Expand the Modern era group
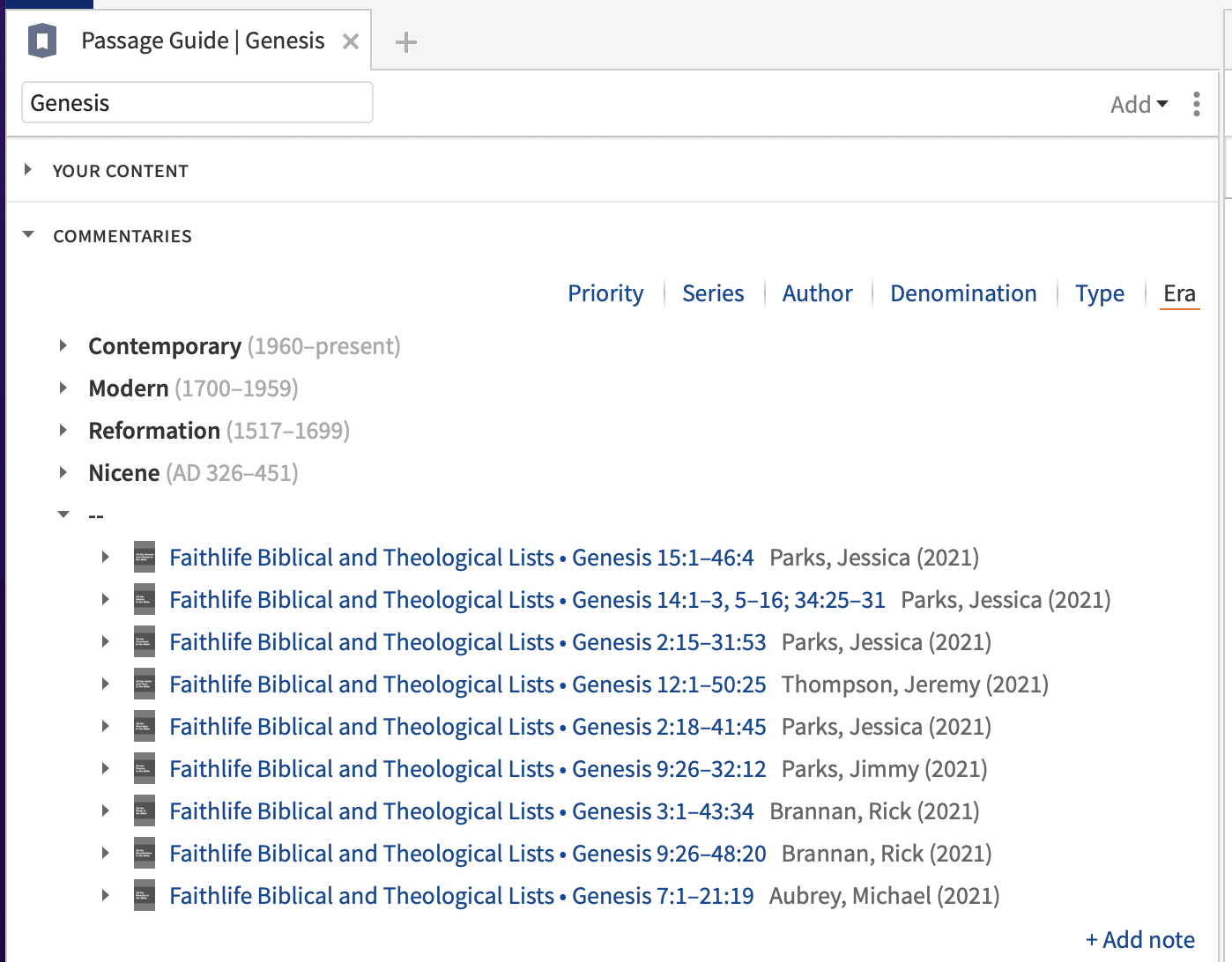The width and height of the screenshot is (1232, 962). coord(63,388)
